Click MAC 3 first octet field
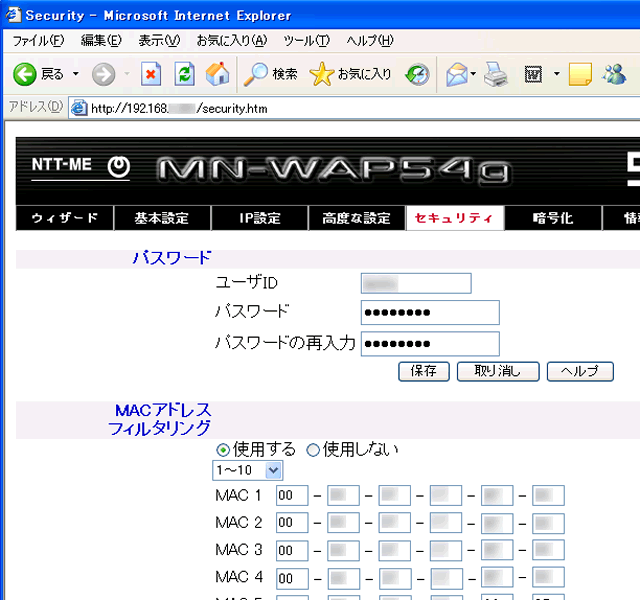Image resolution: width=640 pixels, height=600 pixels. 292,551
